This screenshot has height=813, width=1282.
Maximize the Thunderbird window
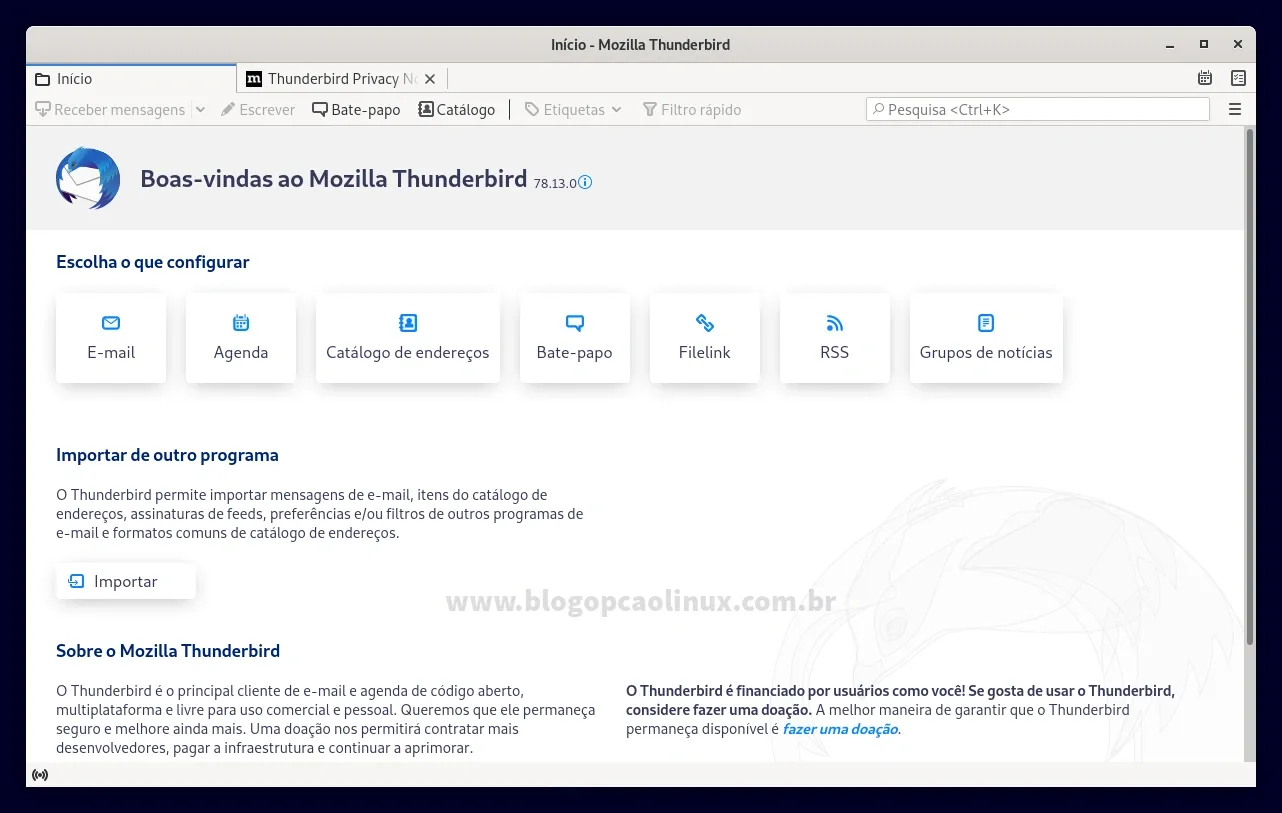[x=1204, y=44]
